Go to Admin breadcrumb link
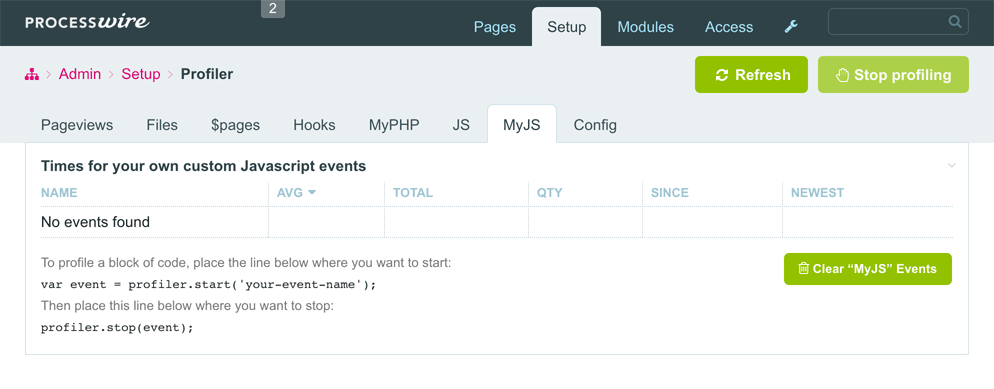 click(x=80, y=74)
